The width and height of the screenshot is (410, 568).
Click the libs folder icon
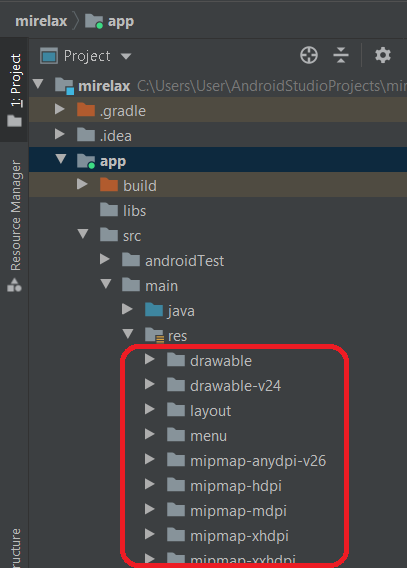pos(109,209)
